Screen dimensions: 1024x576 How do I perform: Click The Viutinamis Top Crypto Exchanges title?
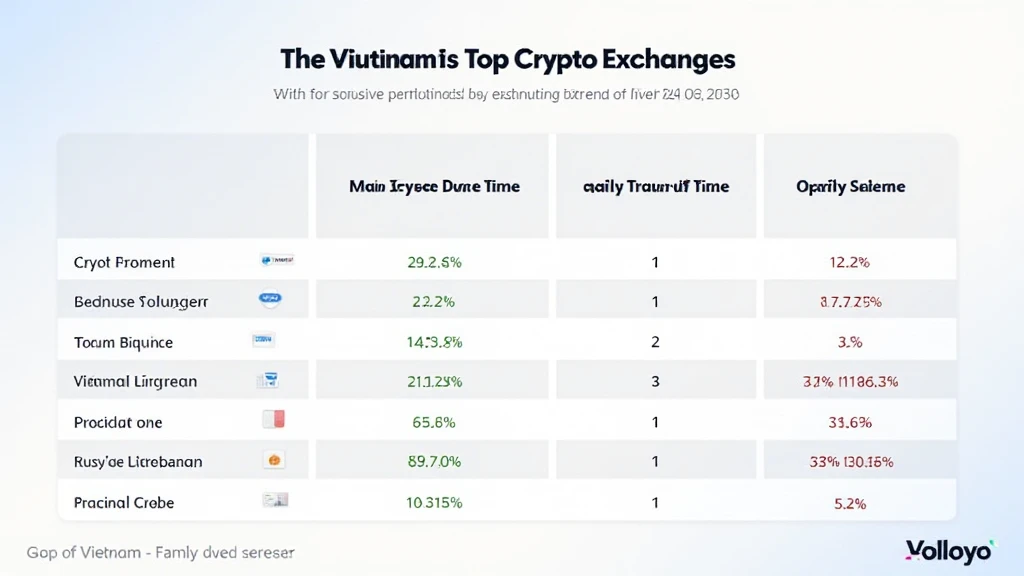tap(508, 59)
